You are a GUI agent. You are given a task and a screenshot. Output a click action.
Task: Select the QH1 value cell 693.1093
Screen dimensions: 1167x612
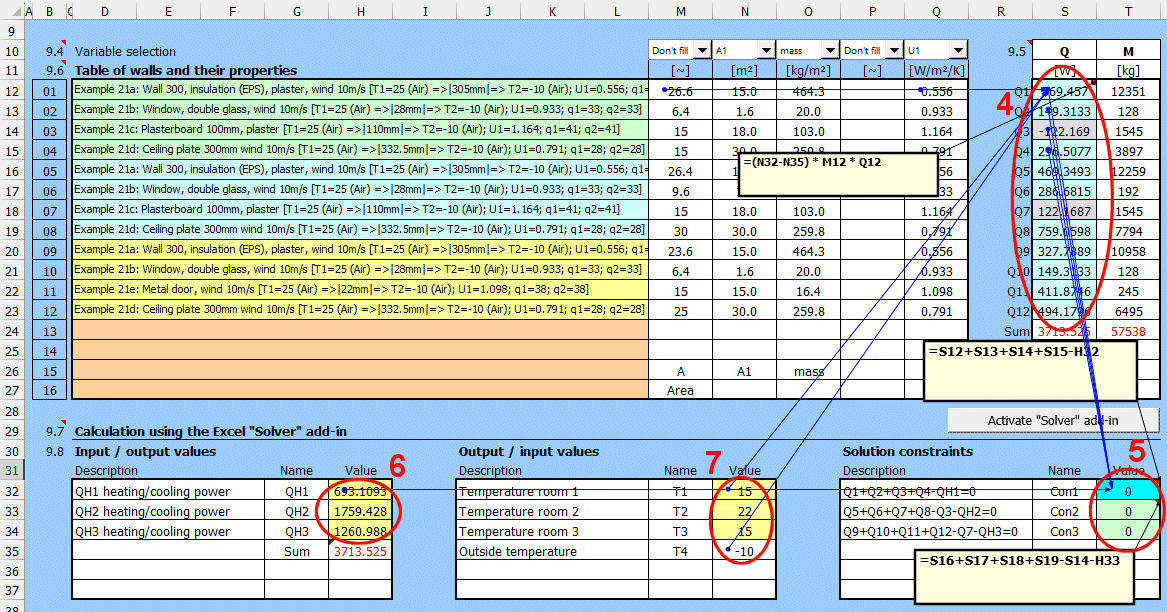[x=360, y=492]
